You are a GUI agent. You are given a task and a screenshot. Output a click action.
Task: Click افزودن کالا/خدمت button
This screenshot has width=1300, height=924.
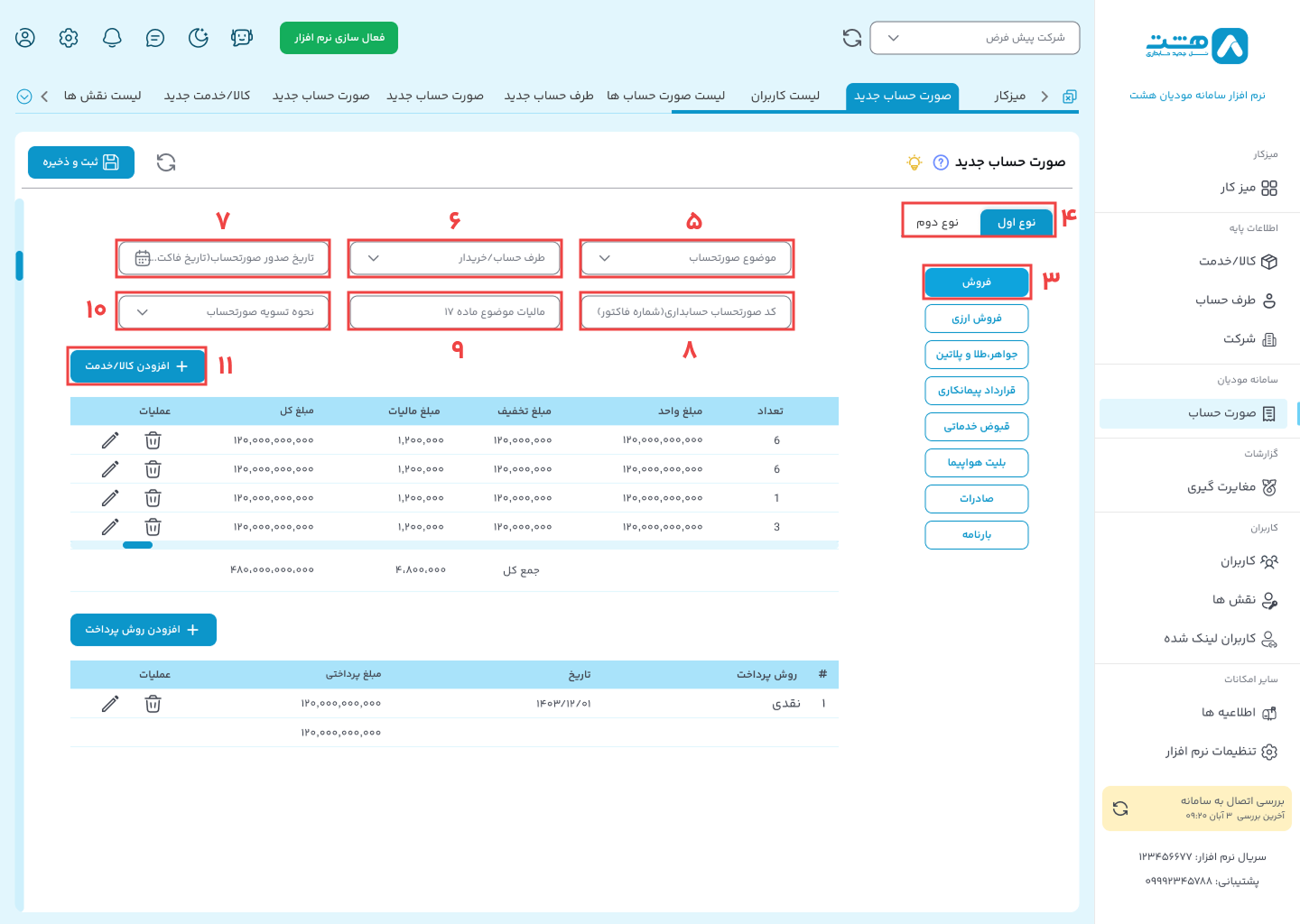(x=137, y=366)
